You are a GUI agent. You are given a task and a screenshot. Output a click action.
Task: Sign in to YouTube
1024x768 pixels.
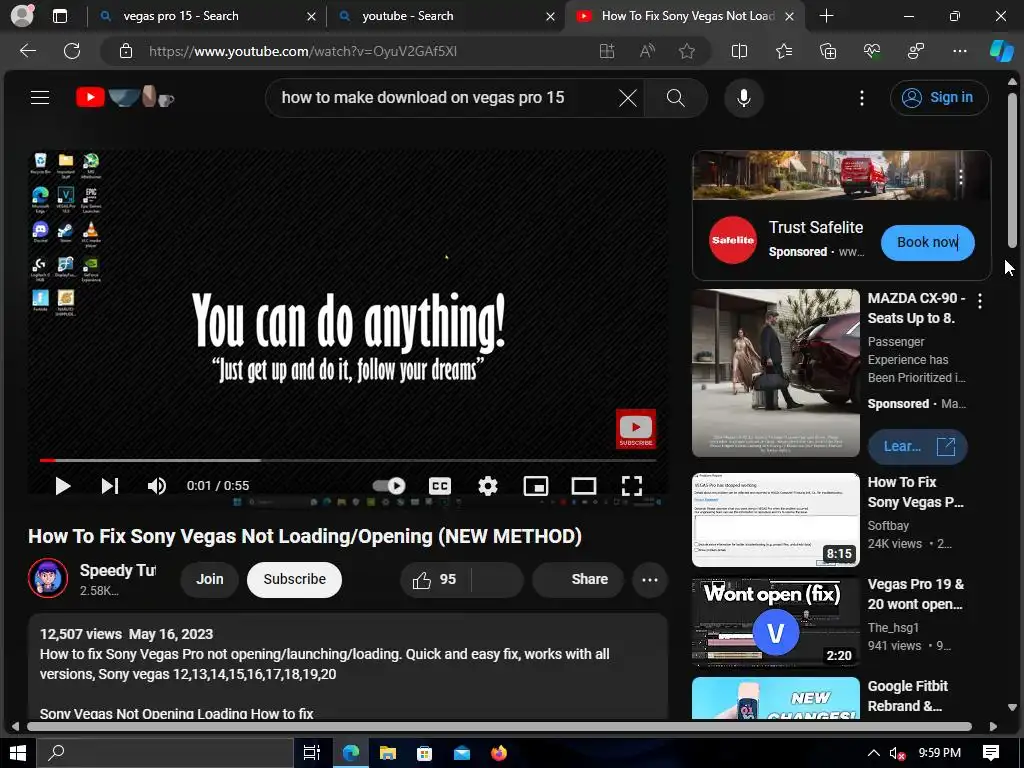pyautogui.click(x=938, y=97)
